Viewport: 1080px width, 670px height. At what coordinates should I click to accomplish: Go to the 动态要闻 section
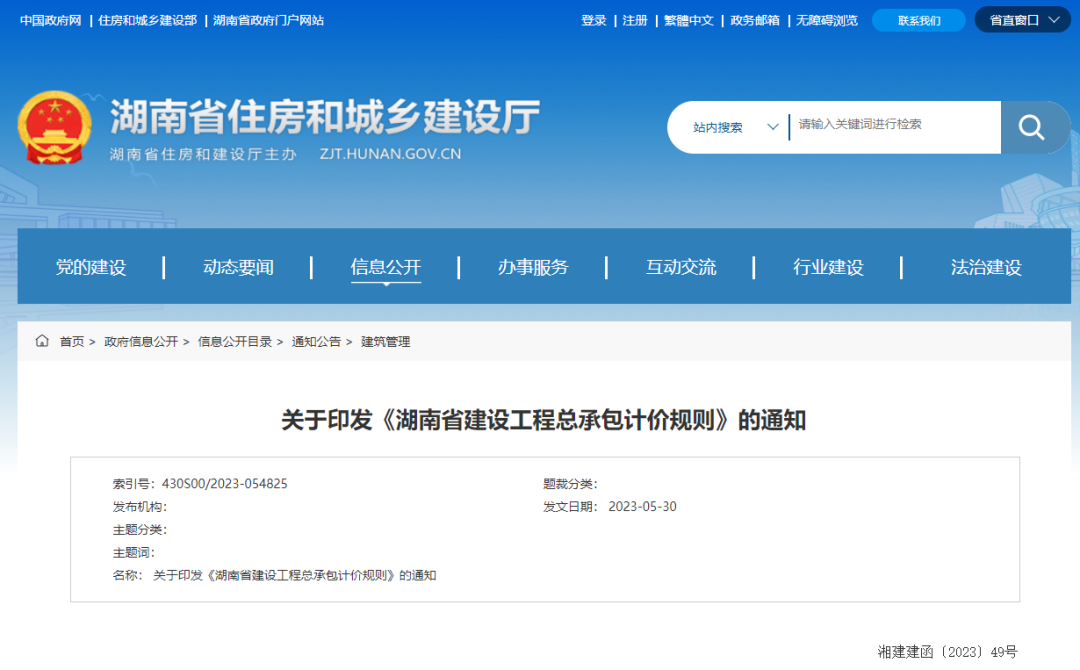[238, 267]
